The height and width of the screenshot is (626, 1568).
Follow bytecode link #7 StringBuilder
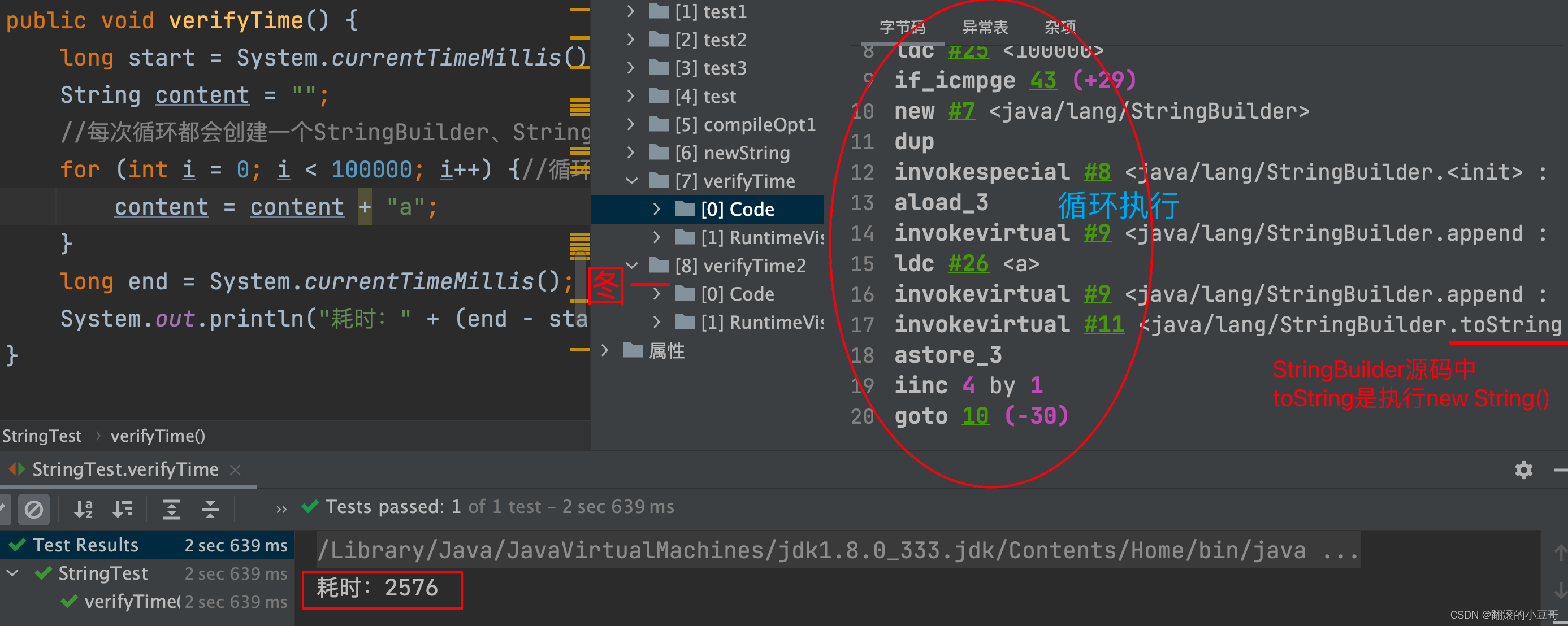point(961,111)
